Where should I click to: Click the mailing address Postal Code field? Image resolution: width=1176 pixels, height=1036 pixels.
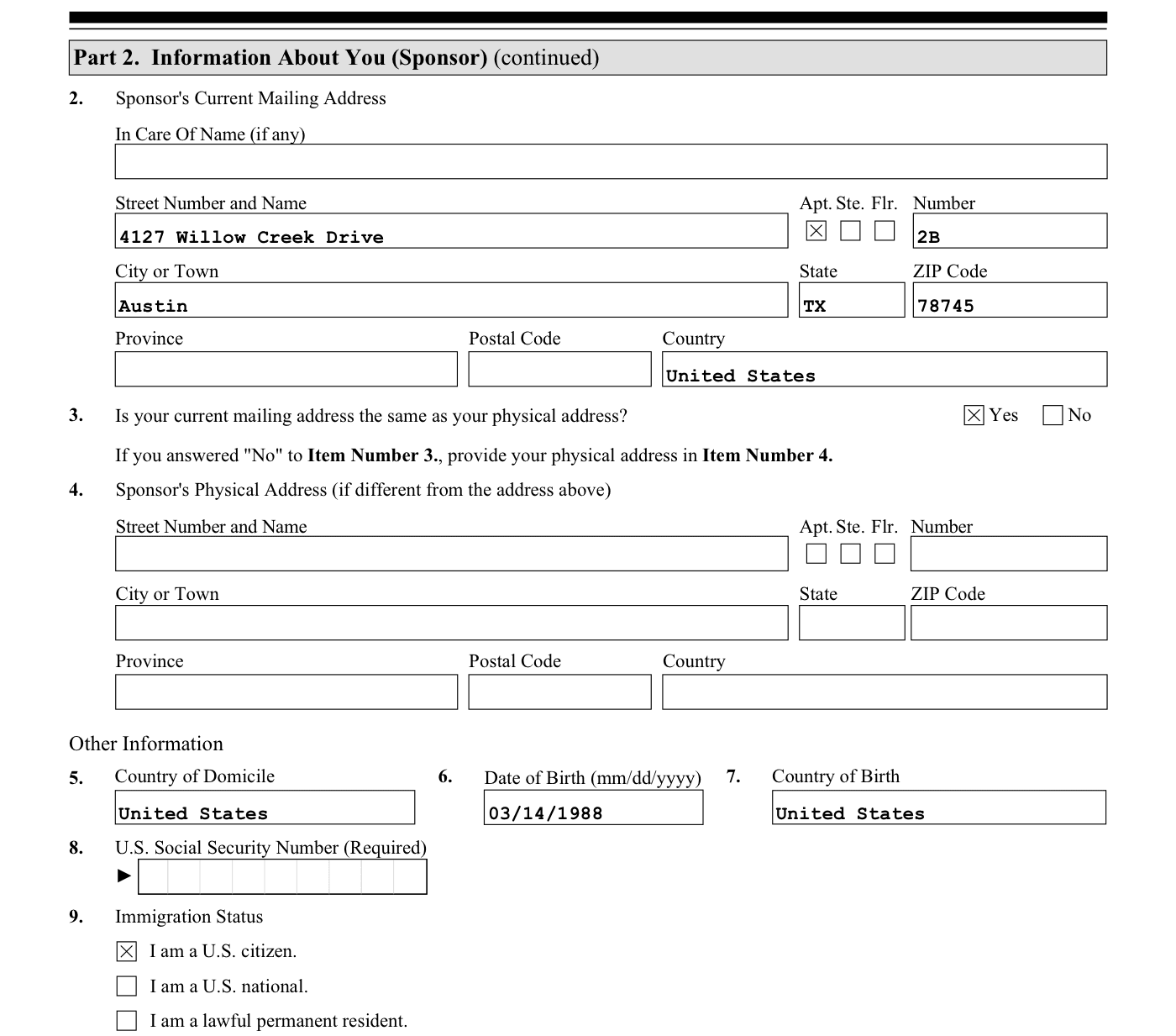(559, 369)
